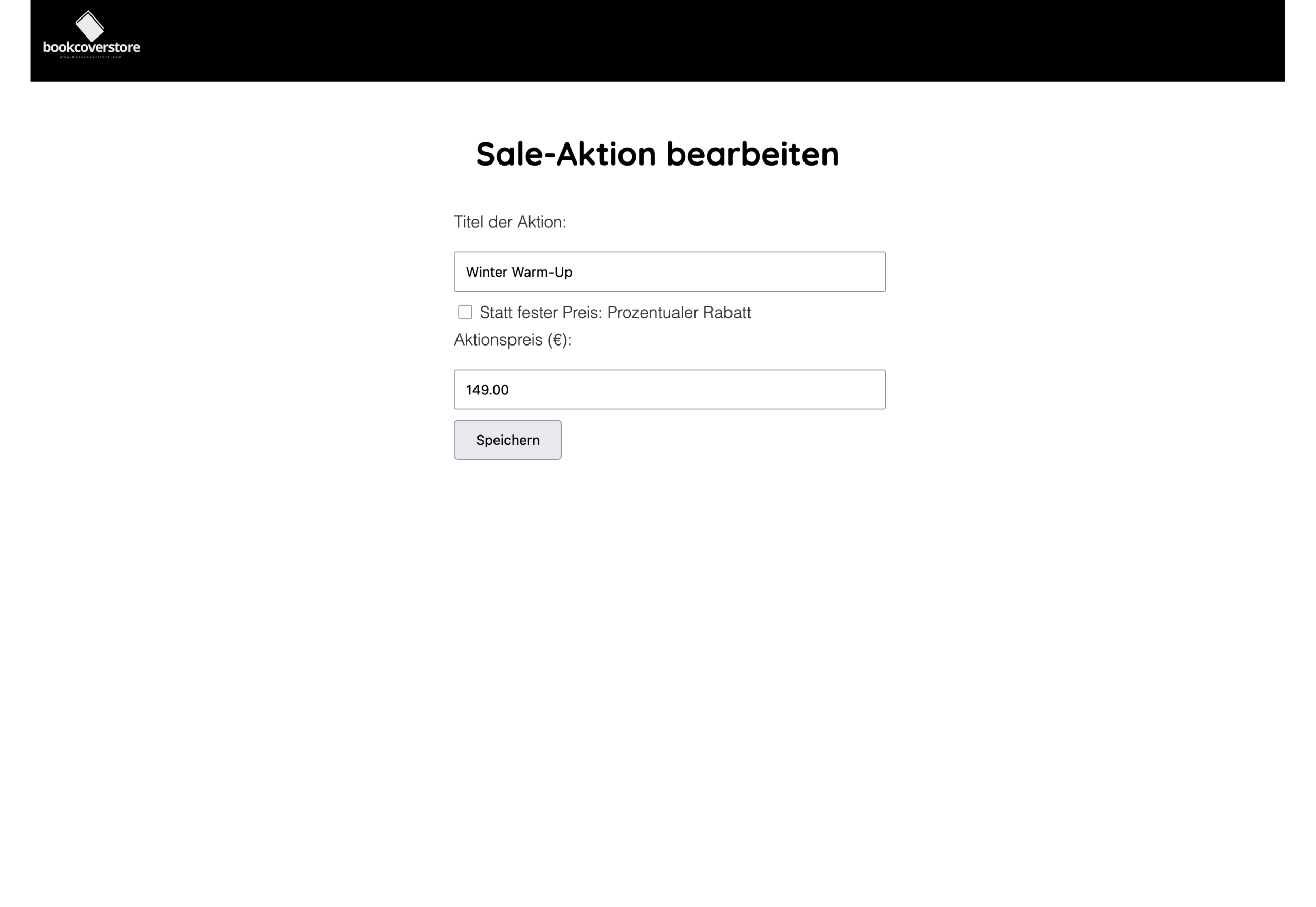Click the 'Statt fester Preis: Prozentualer Rabatt' label
1316x907 pixels.
click(615, 313)
